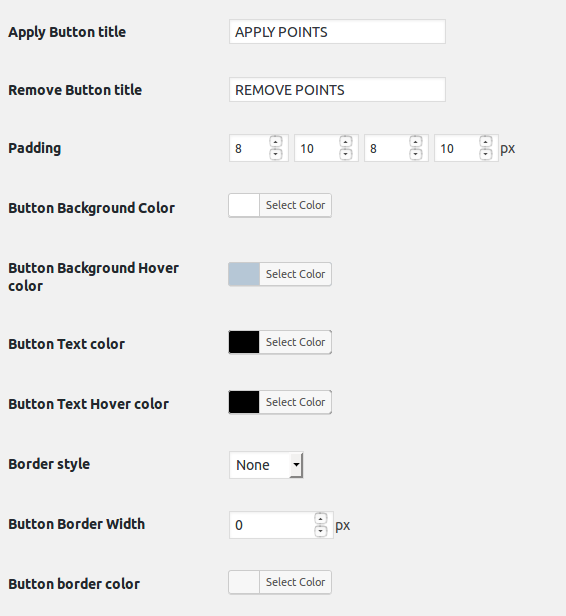Click the white Button Background Color swatch

244,205
